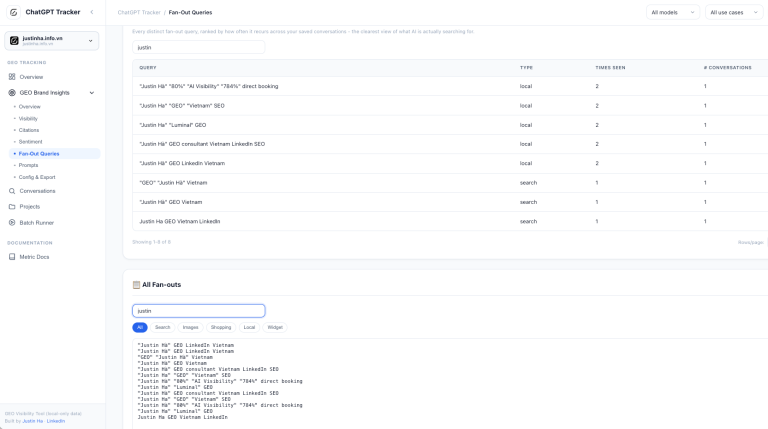Screen dimensions: 768x429
Task: Click the Projects folder icon
Action: [12, 207]
